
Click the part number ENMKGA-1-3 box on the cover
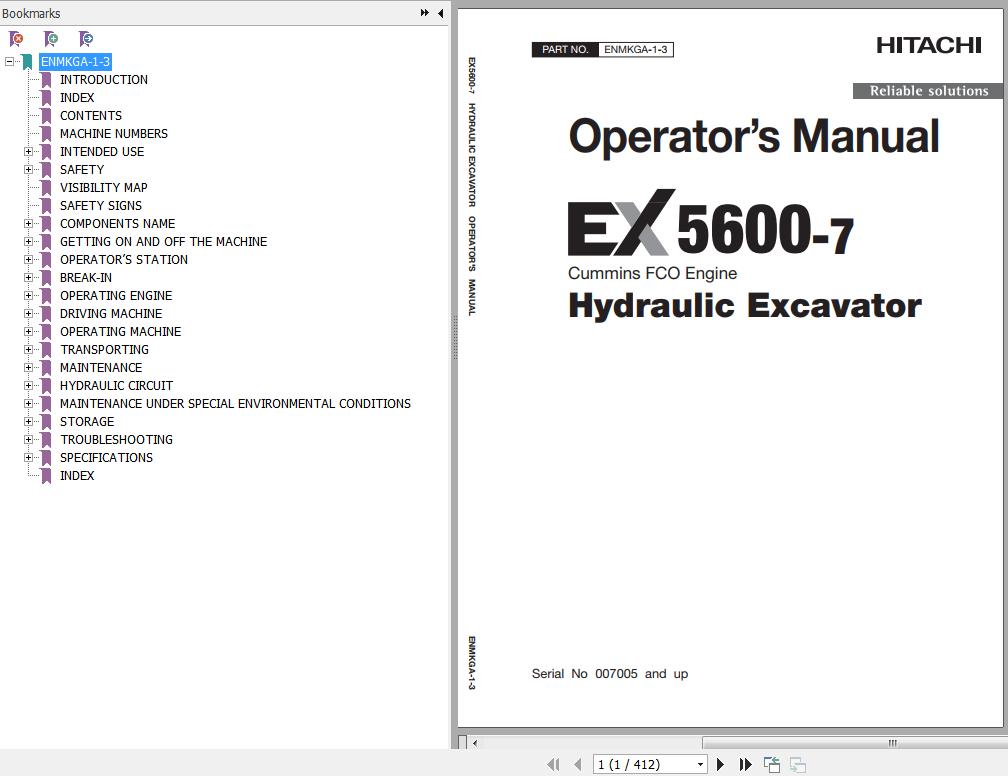click(636, 50)
